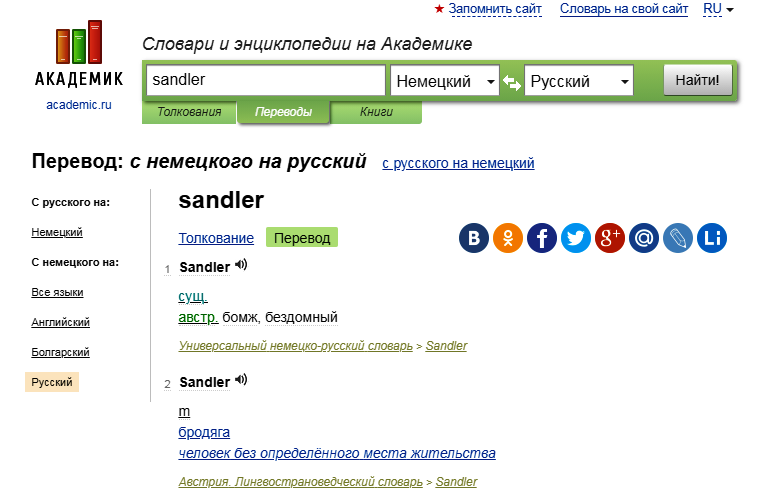757x500 pixels.
Task: Share via LiveInternet Li icon
Action: 712,238
